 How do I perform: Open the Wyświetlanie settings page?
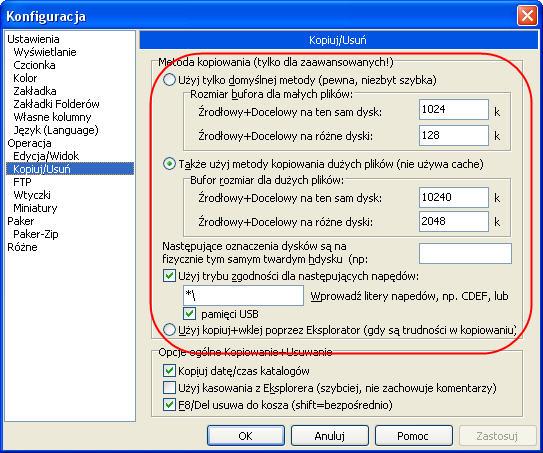(45, 52)
